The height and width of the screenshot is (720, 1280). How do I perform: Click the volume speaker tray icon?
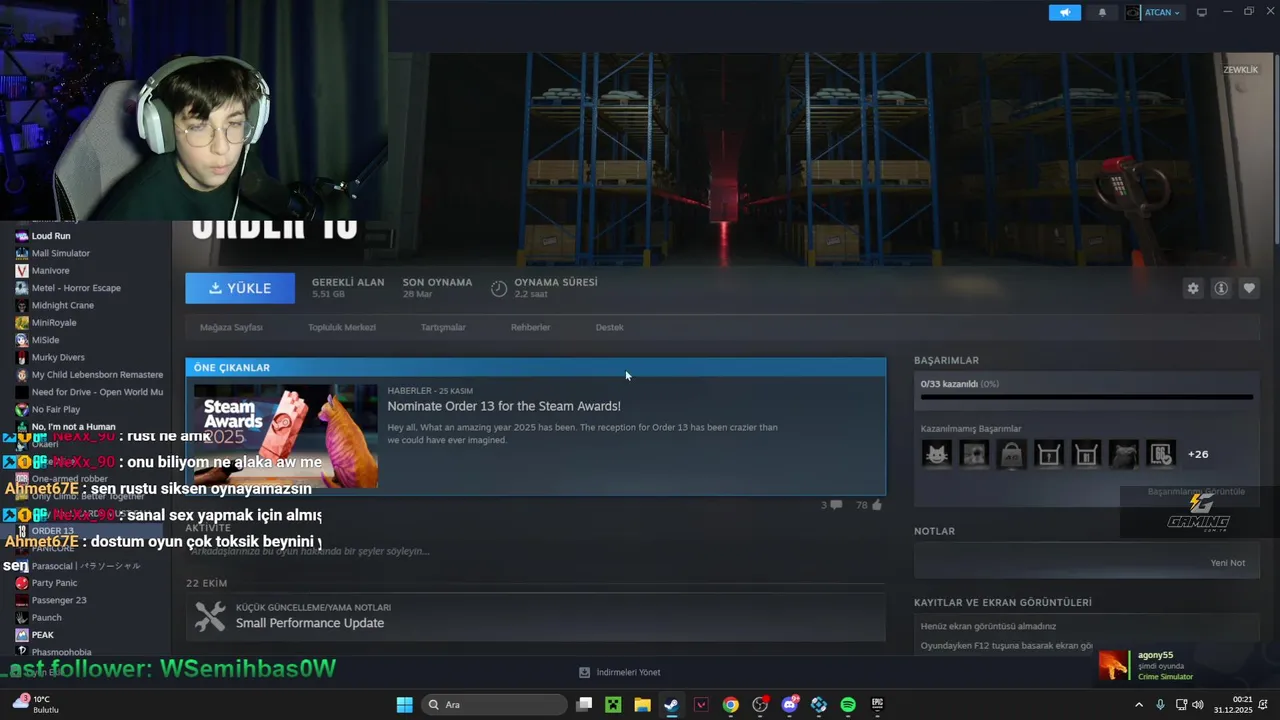point(1198,705)
